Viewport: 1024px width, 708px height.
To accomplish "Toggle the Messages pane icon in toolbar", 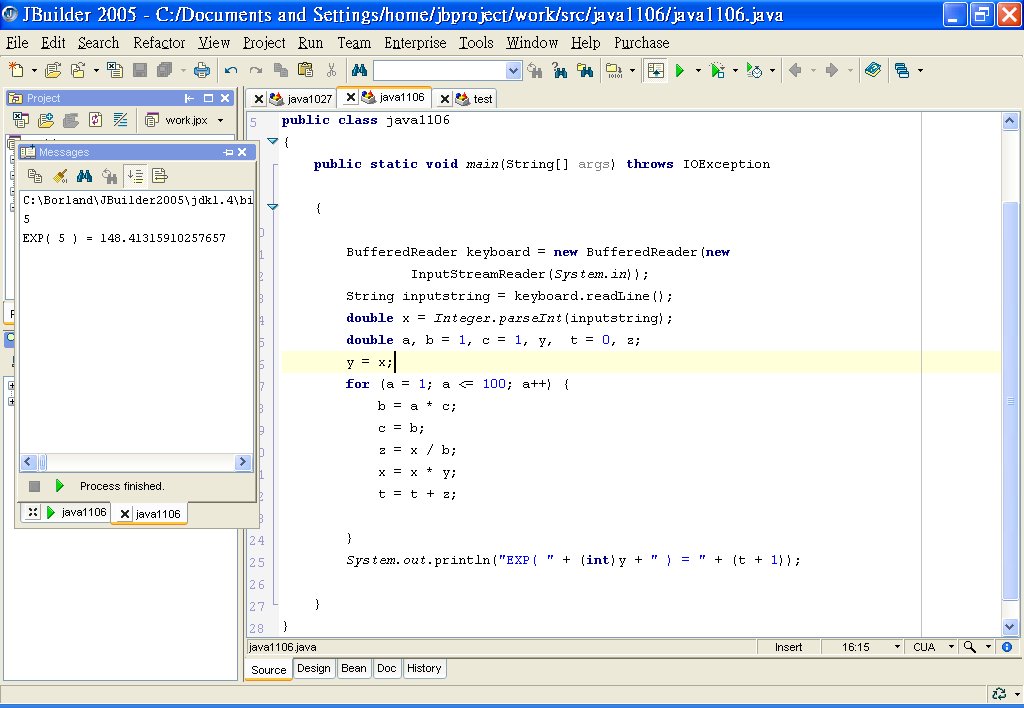I will [656, 70].
